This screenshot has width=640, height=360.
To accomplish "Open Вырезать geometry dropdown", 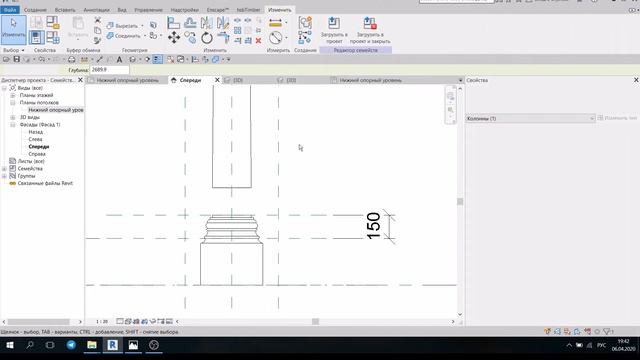I will (x=142, y=26).
